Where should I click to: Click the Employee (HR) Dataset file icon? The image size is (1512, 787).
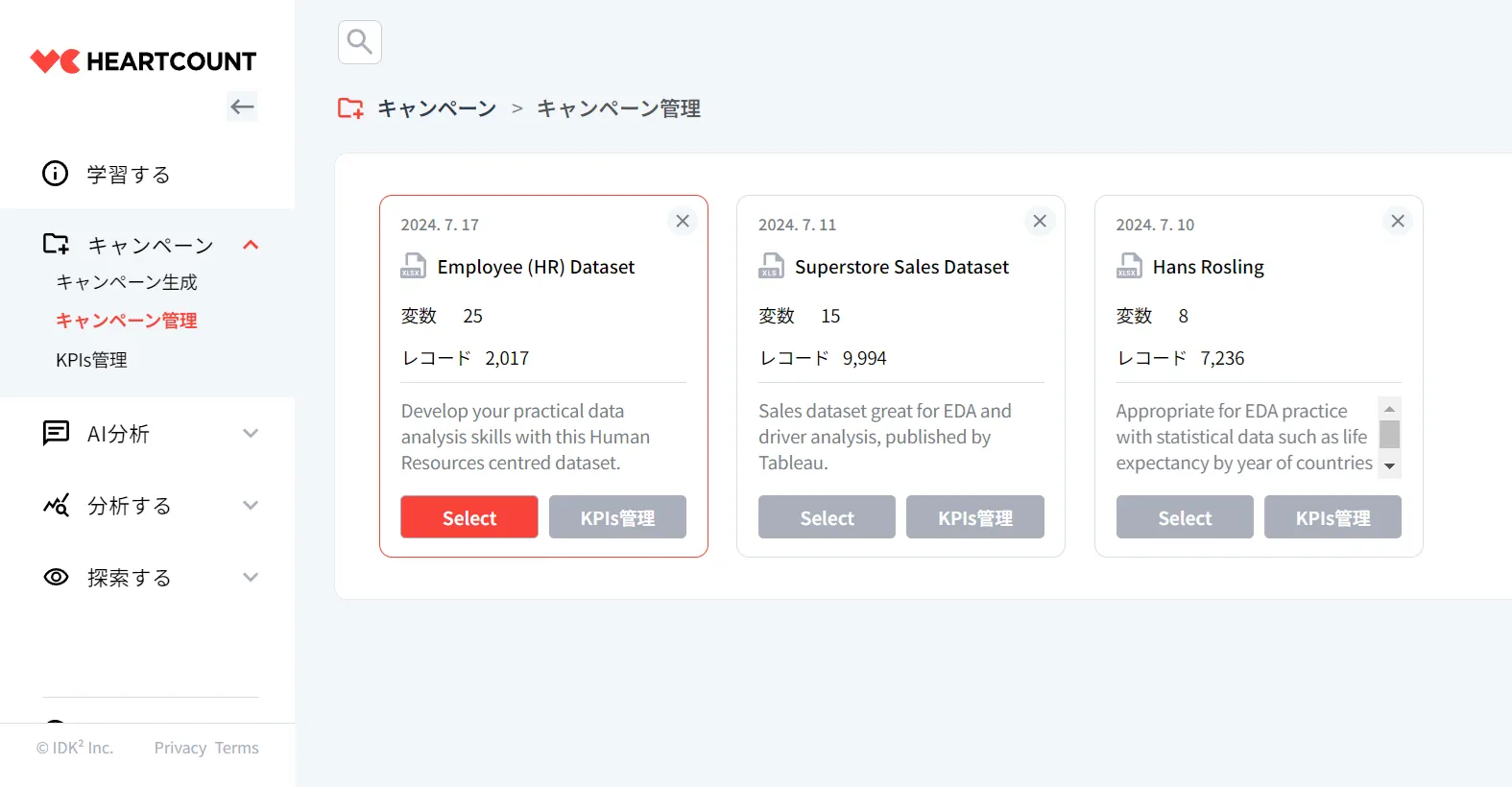(413, 266)
